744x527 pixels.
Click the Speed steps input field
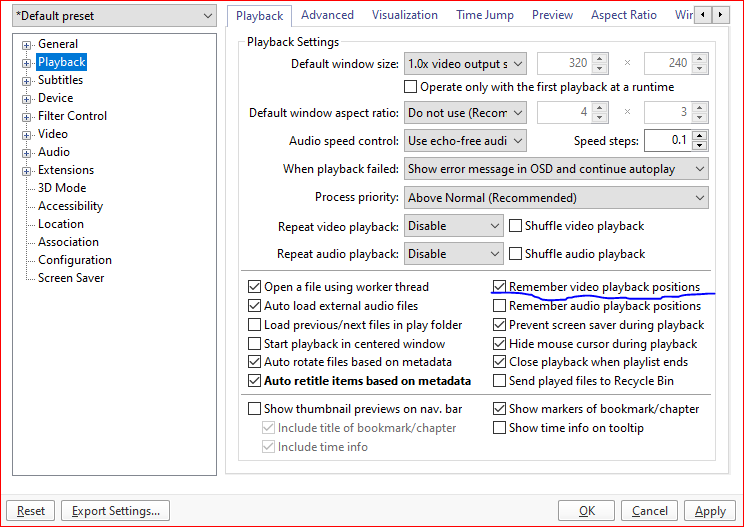[667, 141]
